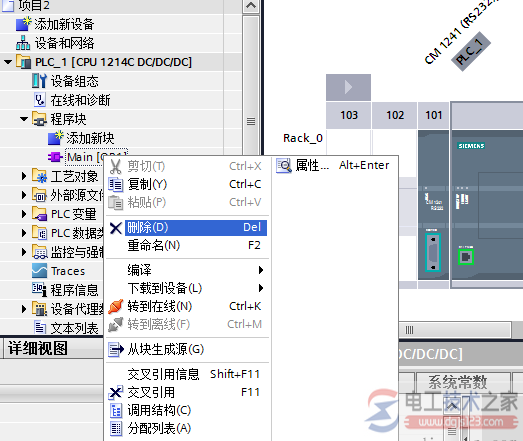Choose 转到在线(N) from context menu

tap(187, 306)
